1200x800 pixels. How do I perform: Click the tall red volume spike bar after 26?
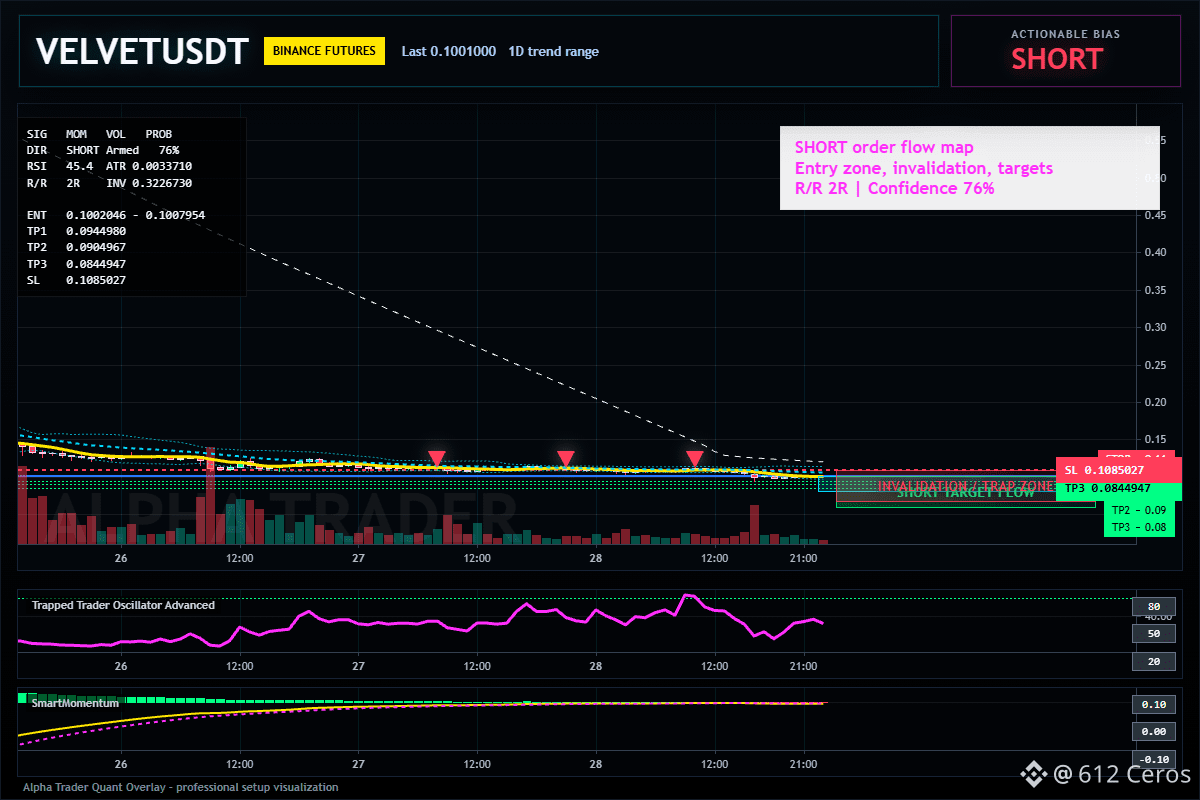[x=210, y=495]
